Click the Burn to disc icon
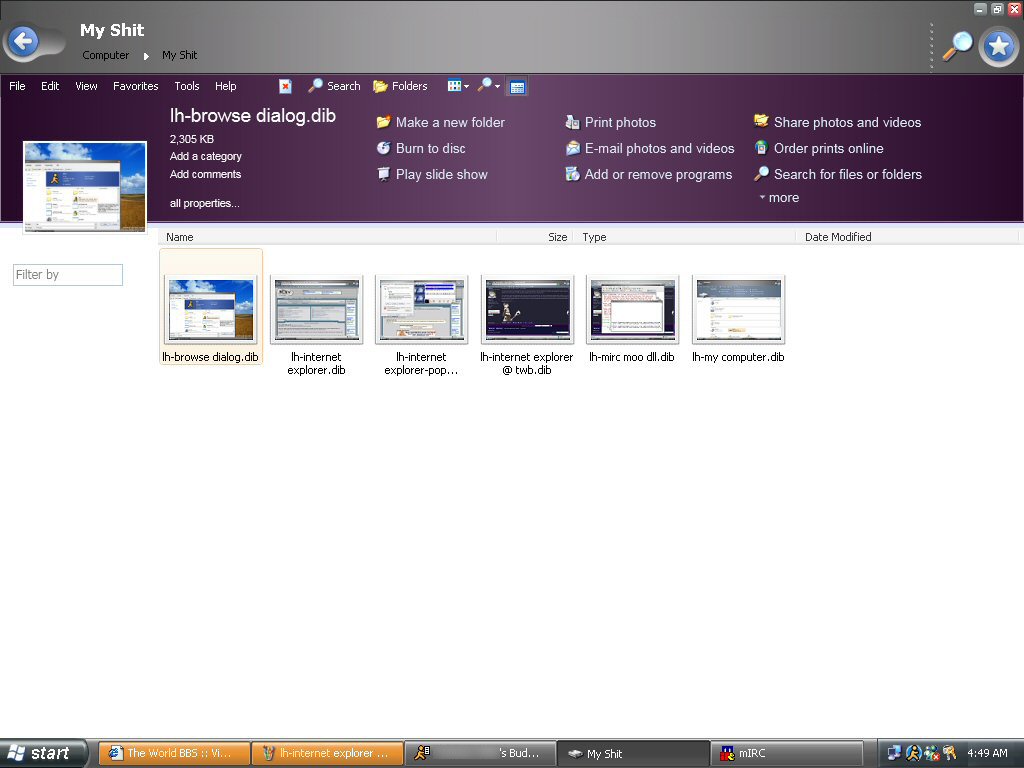The image size is (1024, 768). (383, 148)
